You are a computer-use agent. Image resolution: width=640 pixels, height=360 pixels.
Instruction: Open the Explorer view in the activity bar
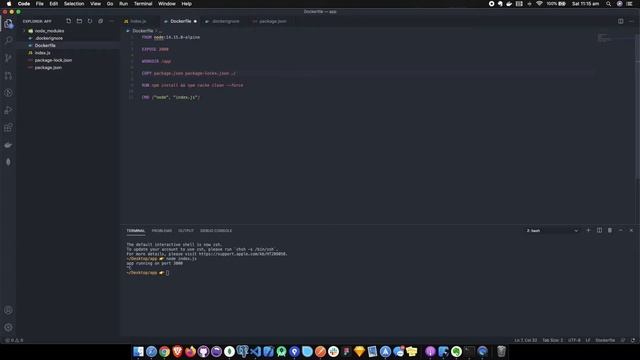pyautogui.click(x=8, y=24)
